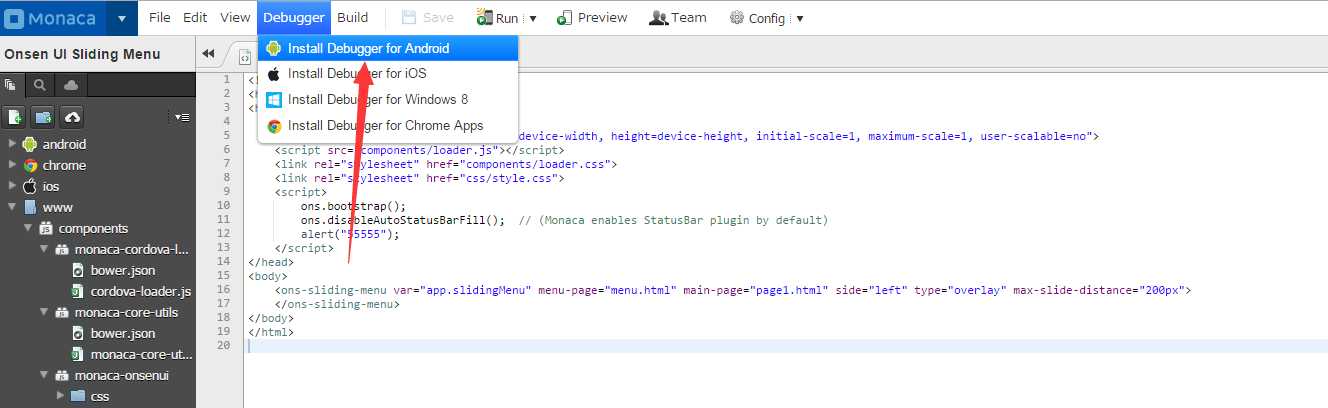The width and height of the screenshot is (1328, 408).
Task: Click the www folder page icon
Action: tap(29, 207)
